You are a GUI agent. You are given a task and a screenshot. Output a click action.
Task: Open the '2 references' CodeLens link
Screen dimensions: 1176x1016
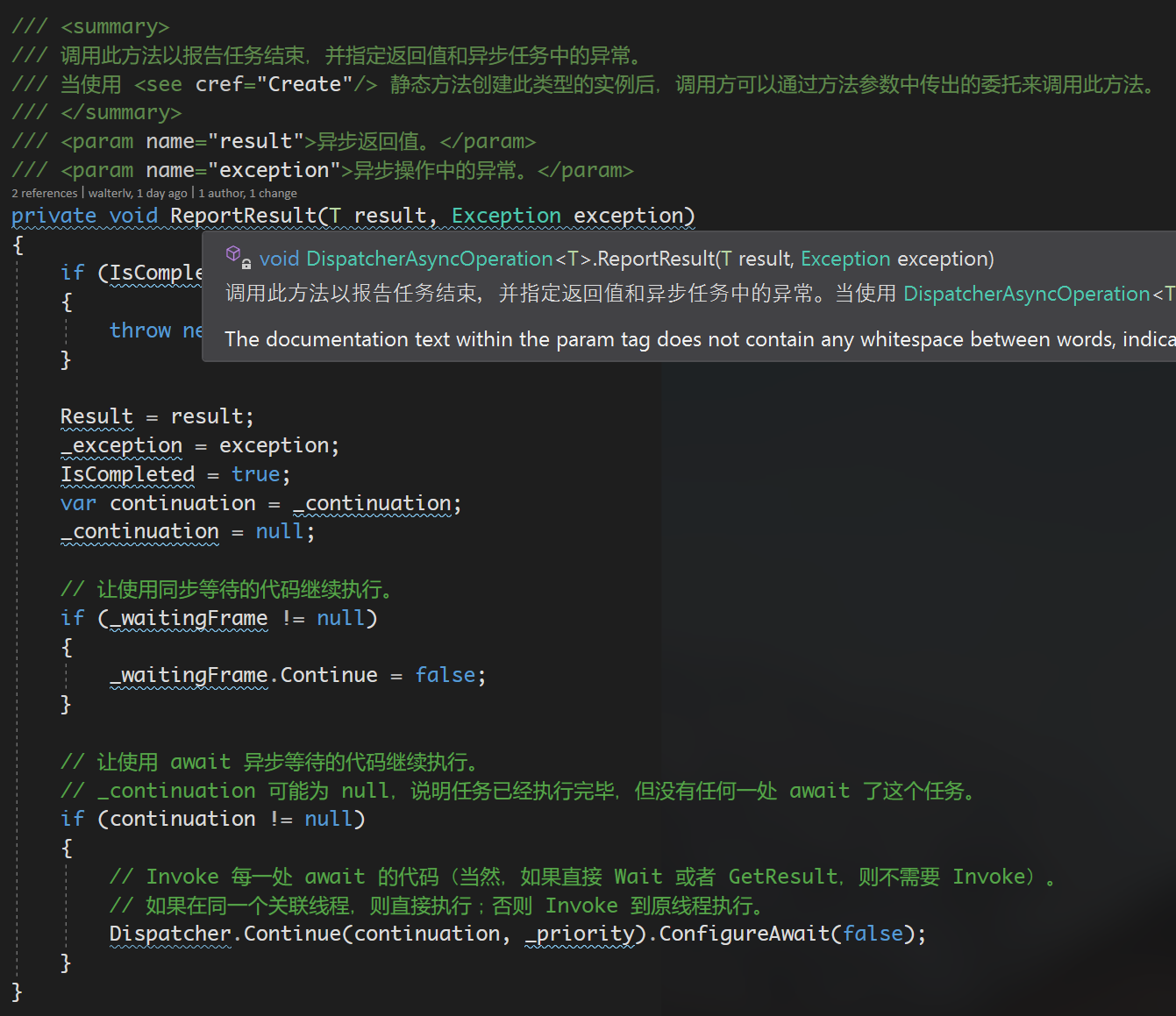click(44, 194)
